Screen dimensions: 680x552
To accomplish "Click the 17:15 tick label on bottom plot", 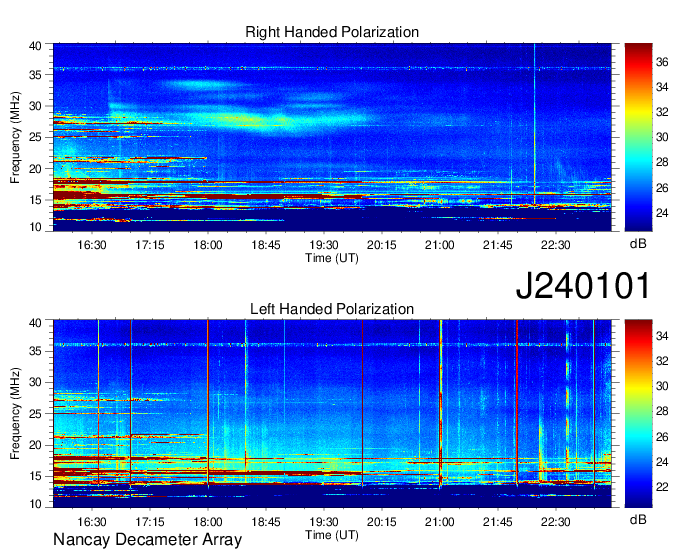I will pos(150,521).
